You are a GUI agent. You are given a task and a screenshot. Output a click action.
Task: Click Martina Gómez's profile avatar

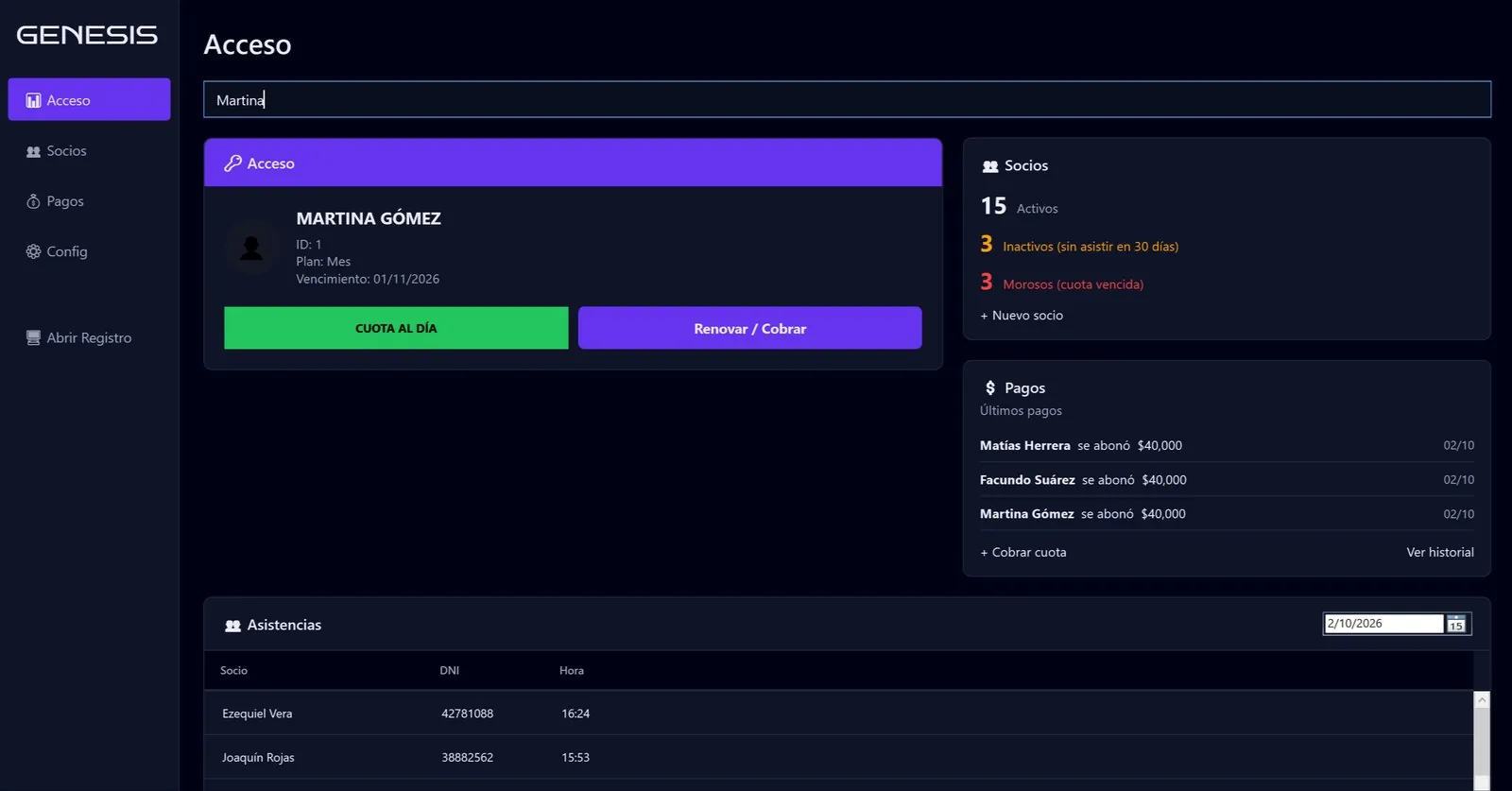251,248
